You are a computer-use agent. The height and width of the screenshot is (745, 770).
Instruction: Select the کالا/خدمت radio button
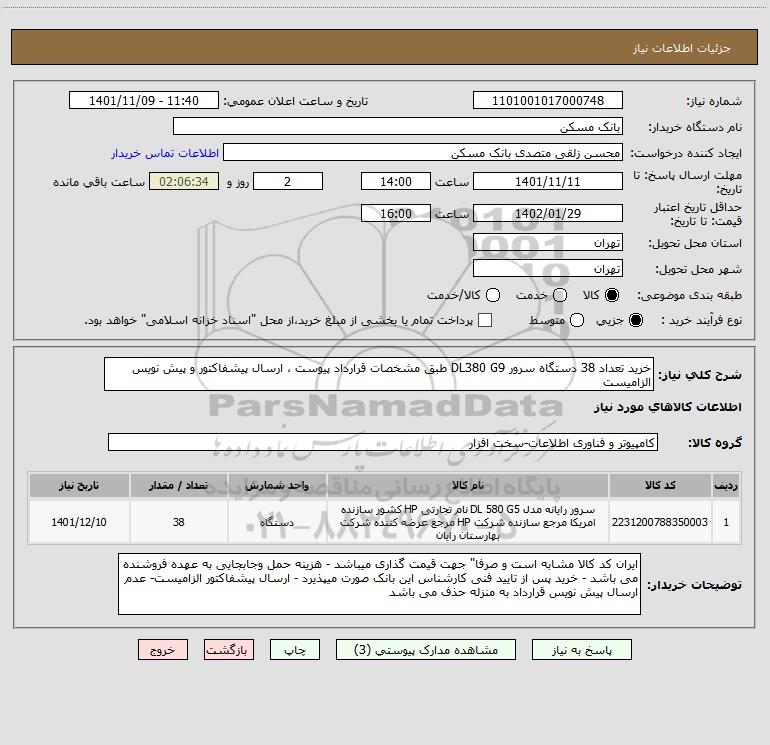pyautogui.click(x=493, y=295)
